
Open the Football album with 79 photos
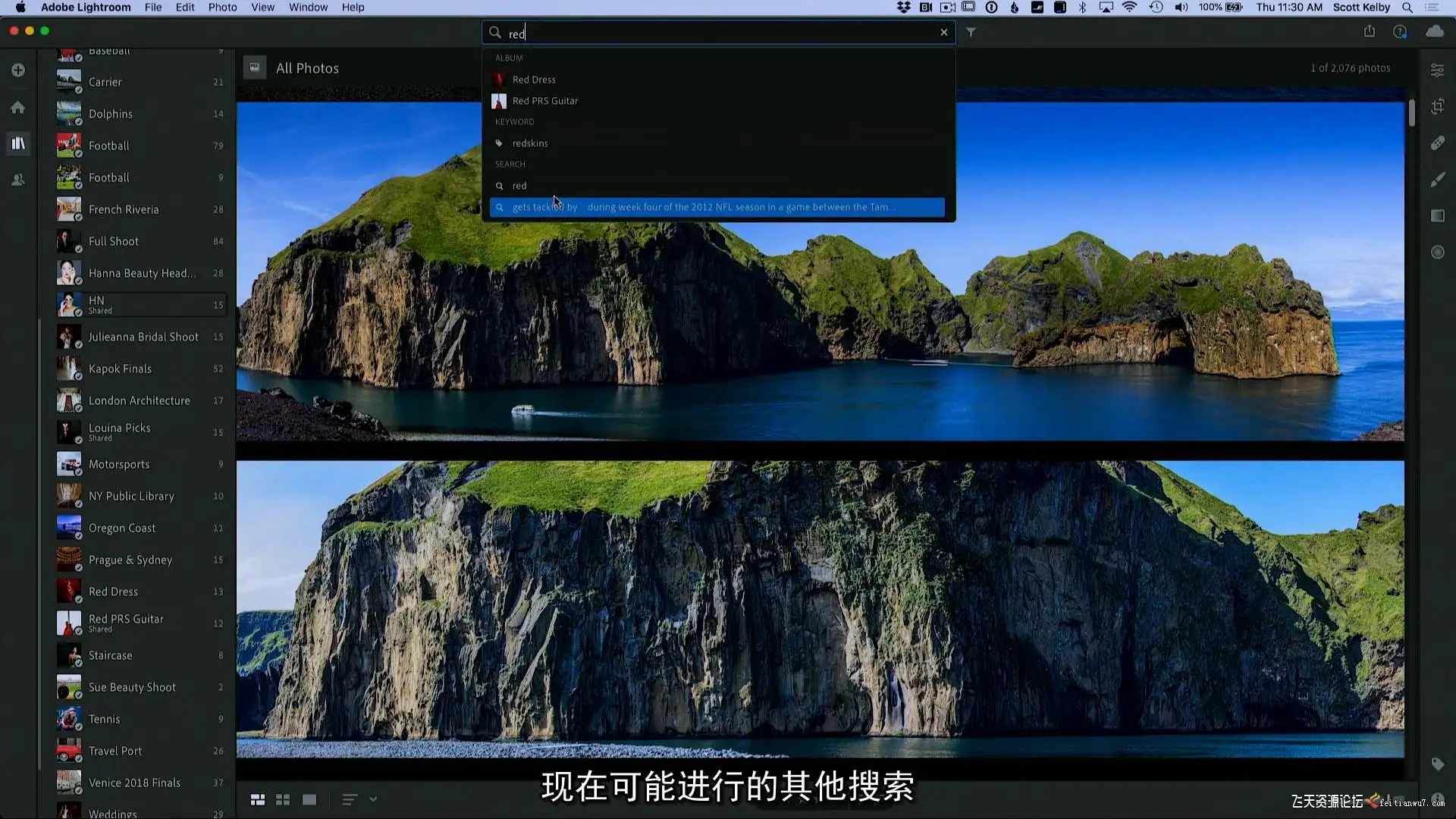(141, 146)
